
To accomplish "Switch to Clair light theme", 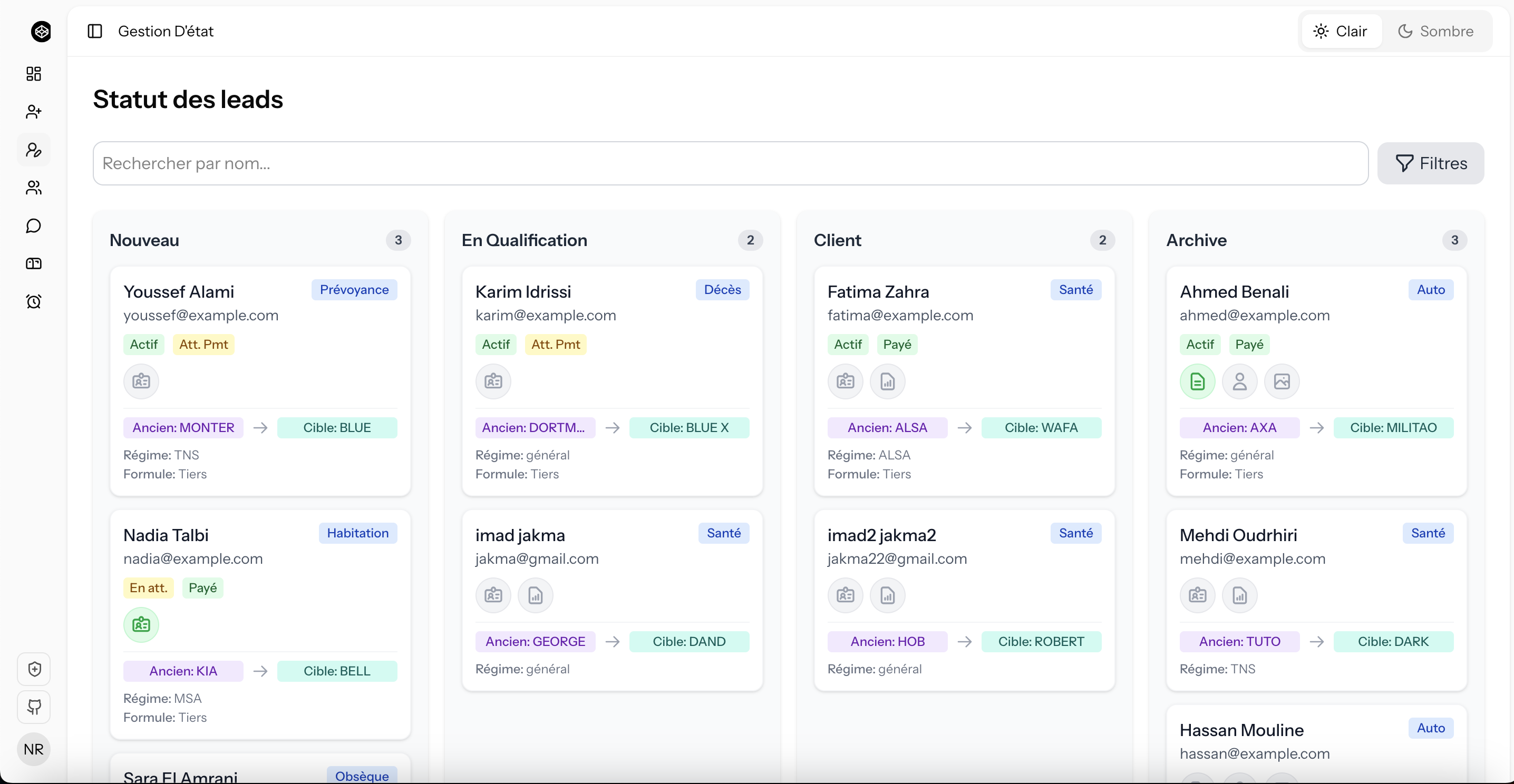I will coord(1341,31).
